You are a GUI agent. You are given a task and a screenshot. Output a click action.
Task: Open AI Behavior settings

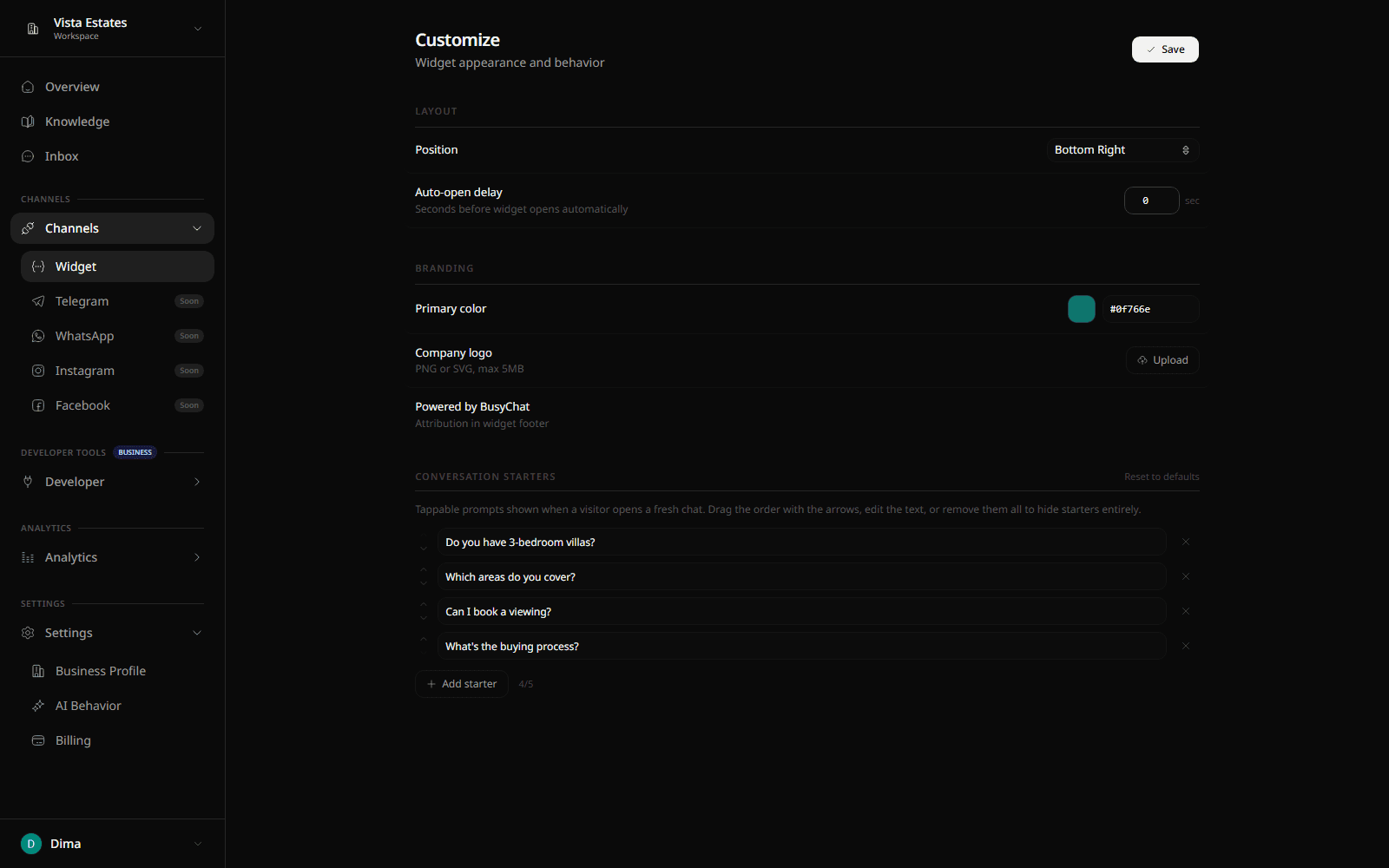pyautogui.click(x=117, y=706)
